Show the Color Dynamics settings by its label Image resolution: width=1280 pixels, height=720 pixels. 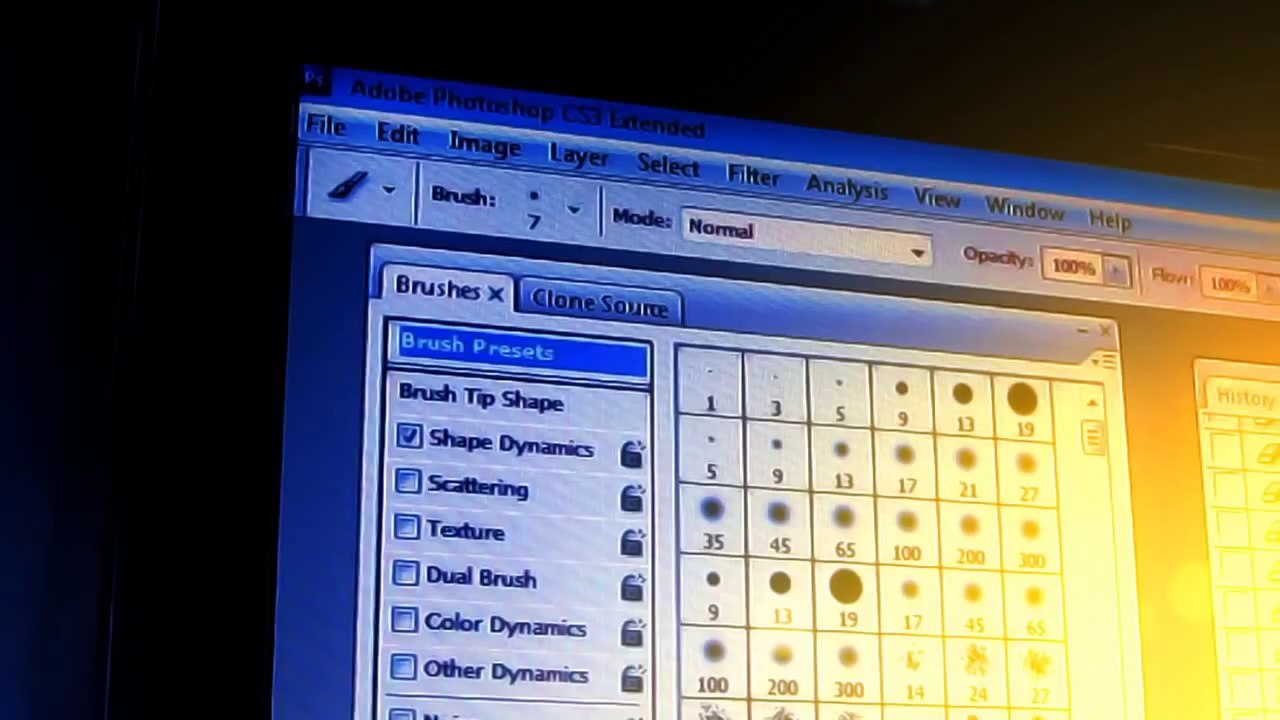(x=505, y=625)
